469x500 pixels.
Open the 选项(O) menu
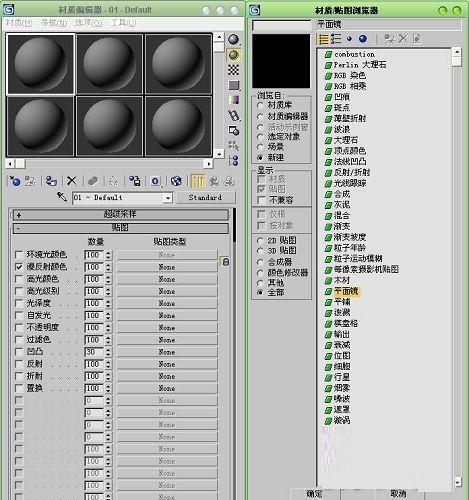pos(88,23)
